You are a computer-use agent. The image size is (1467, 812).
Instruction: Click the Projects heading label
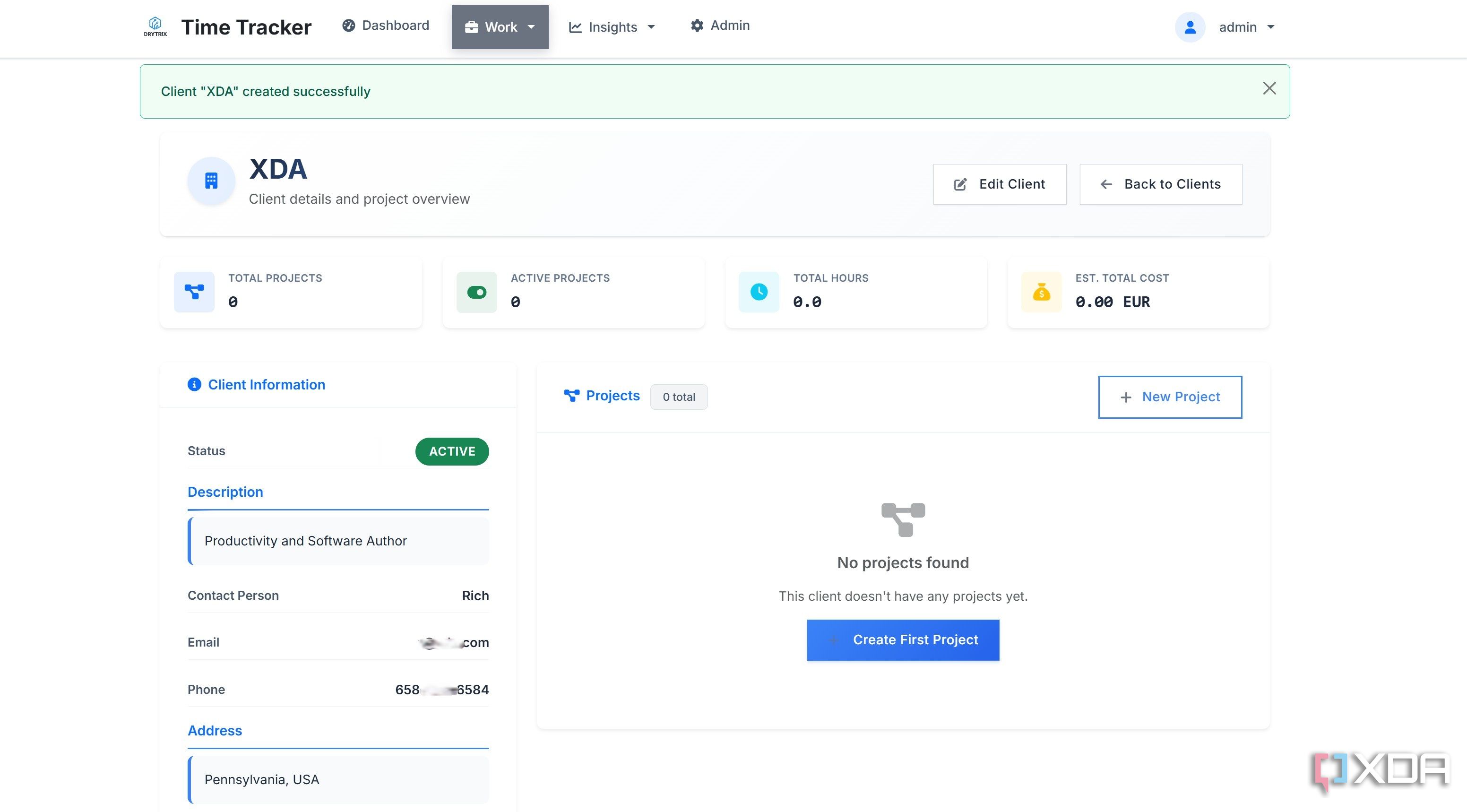click(x=613, y=395)
